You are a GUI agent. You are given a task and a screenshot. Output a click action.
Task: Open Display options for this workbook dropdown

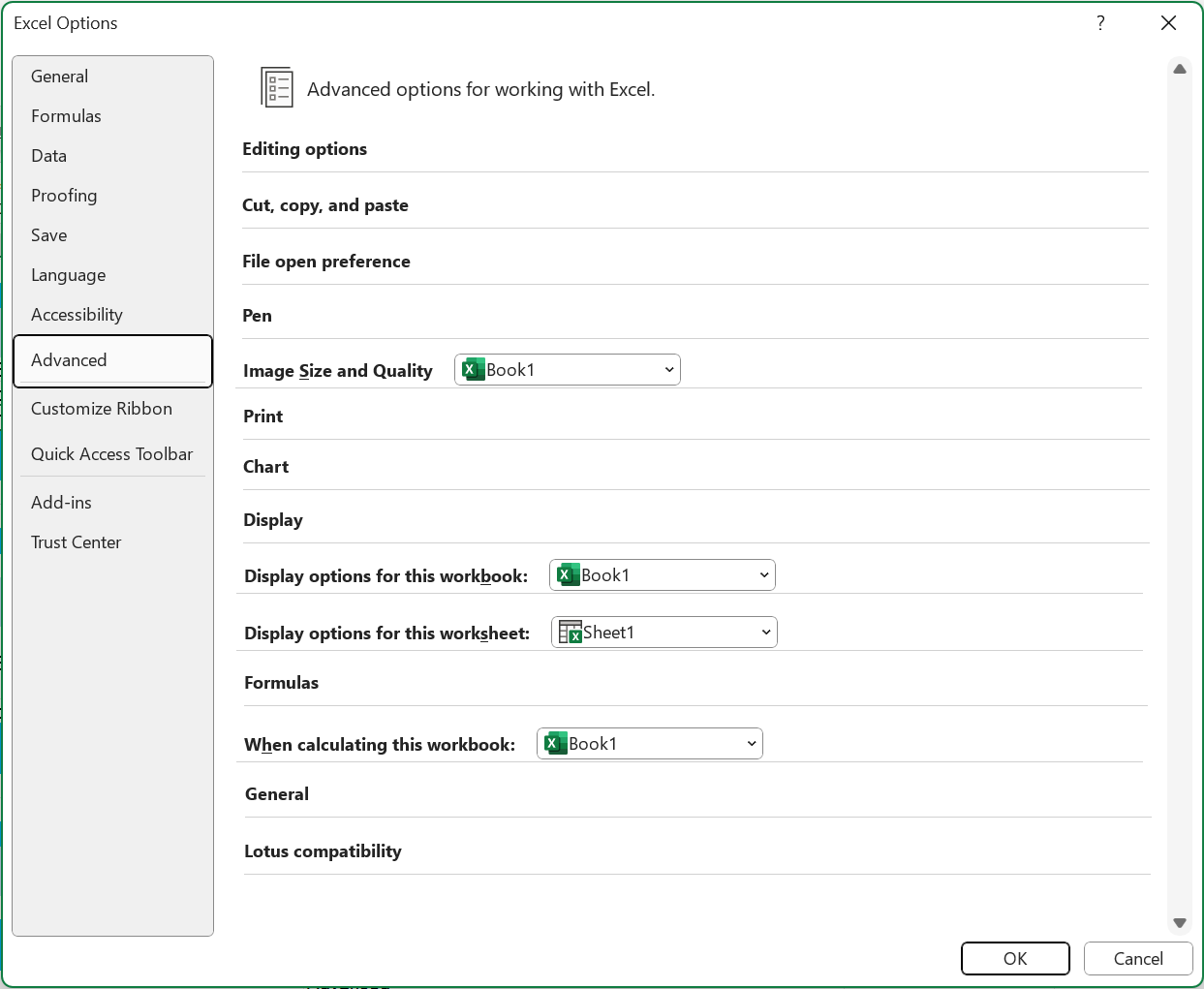(663, 575)
